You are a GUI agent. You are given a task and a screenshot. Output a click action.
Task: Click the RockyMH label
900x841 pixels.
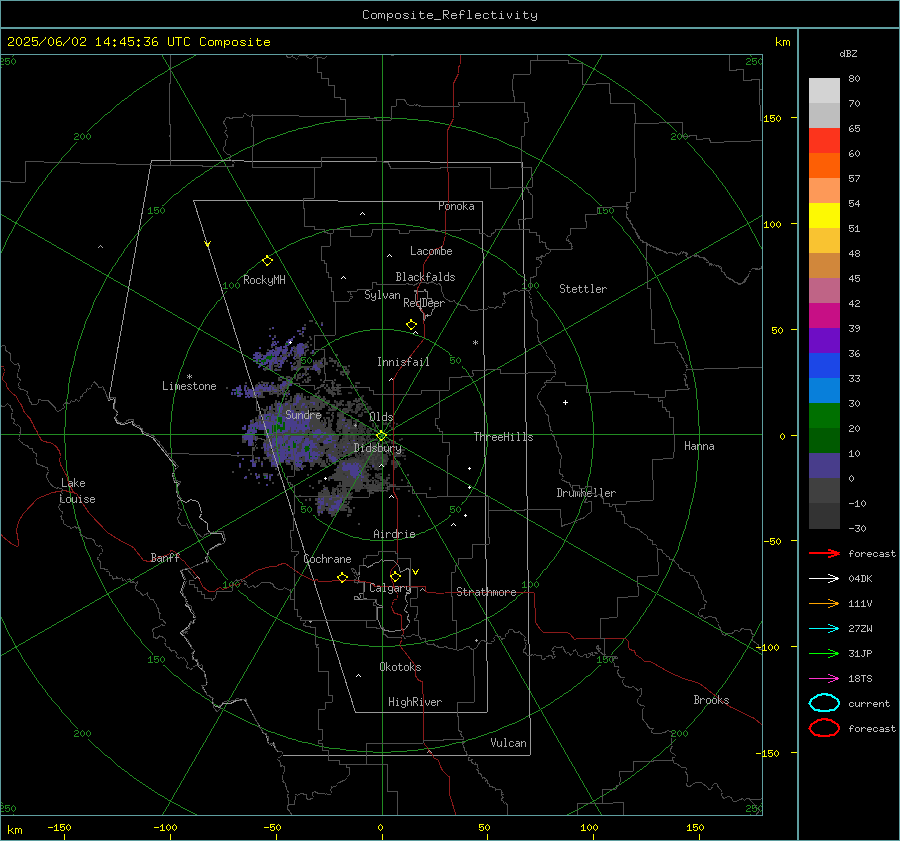point(264,280)
